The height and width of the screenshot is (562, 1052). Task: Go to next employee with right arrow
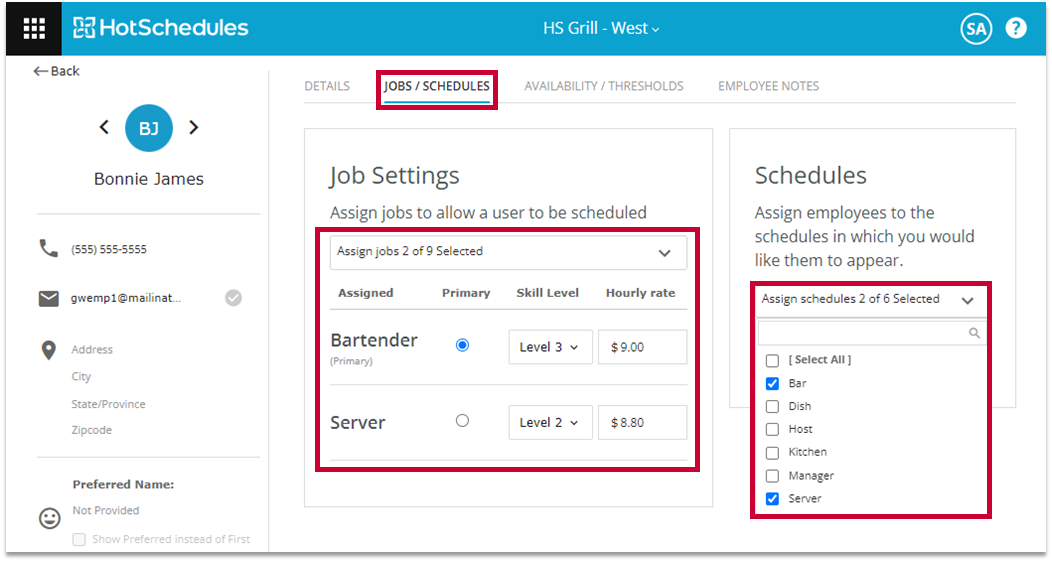pyautogui.click(x=194, y=127)
